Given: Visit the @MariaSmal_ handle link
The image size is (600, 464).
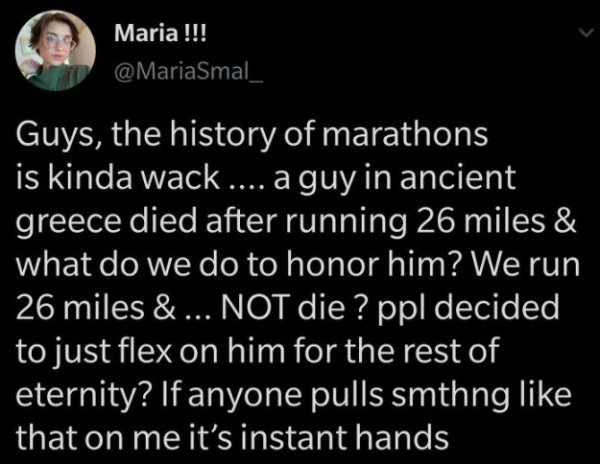Looking at the screenshot, I should [189, 72].
